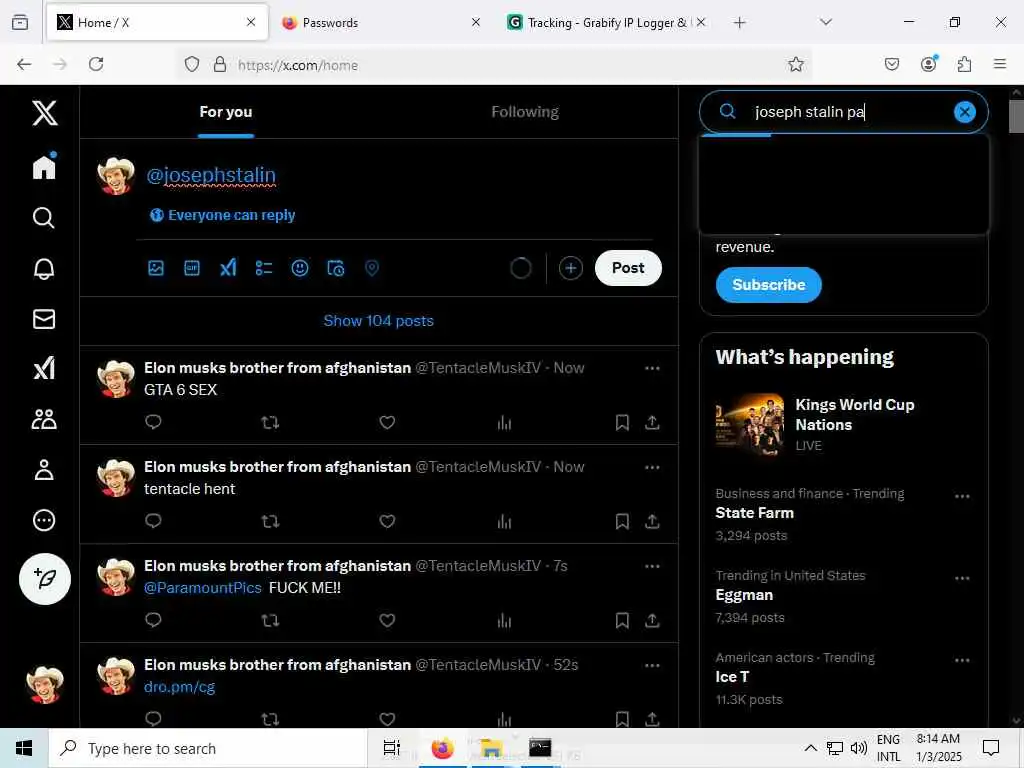
Task: Open a new browser tab
Action: point(739,23)
